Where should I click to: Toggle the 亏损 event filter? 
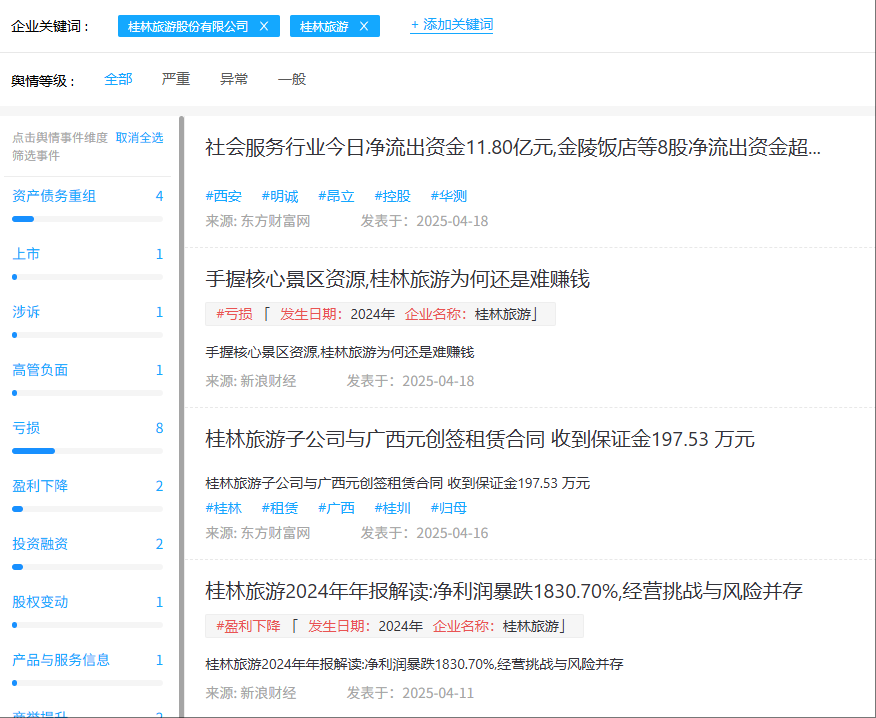(27, 428)
